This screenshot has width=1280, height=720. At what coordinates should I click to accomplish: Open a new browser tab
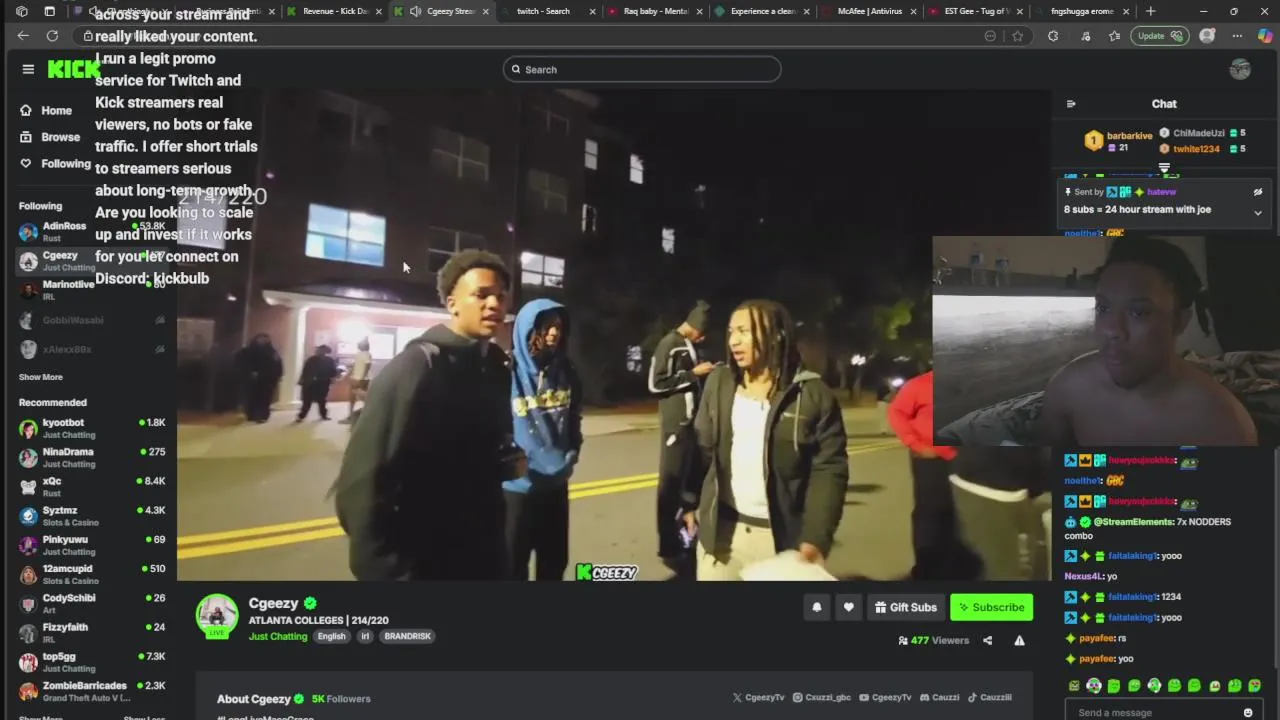click(x=1150, y=11)
